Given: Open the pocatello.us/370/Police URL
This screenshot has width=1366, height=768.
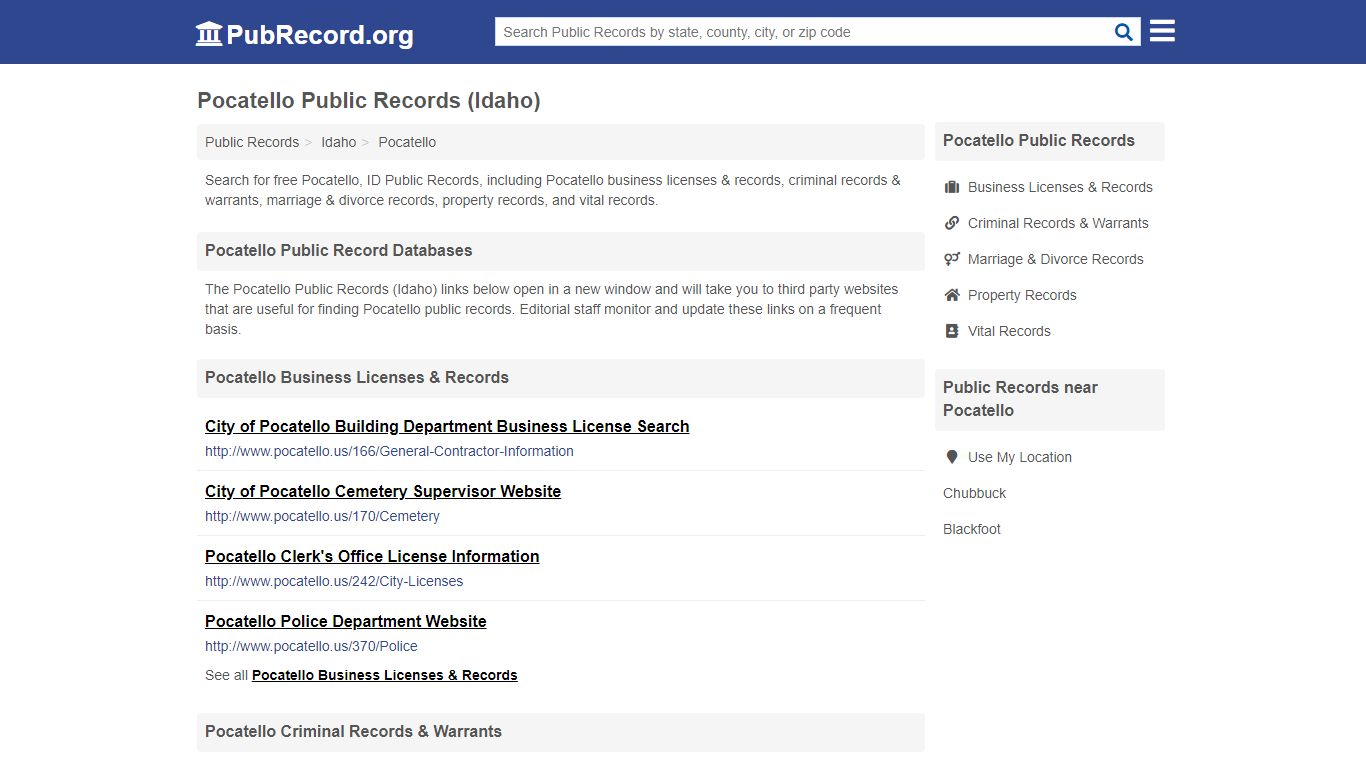Looking at the screenshot, I should (x=311, y=646).
